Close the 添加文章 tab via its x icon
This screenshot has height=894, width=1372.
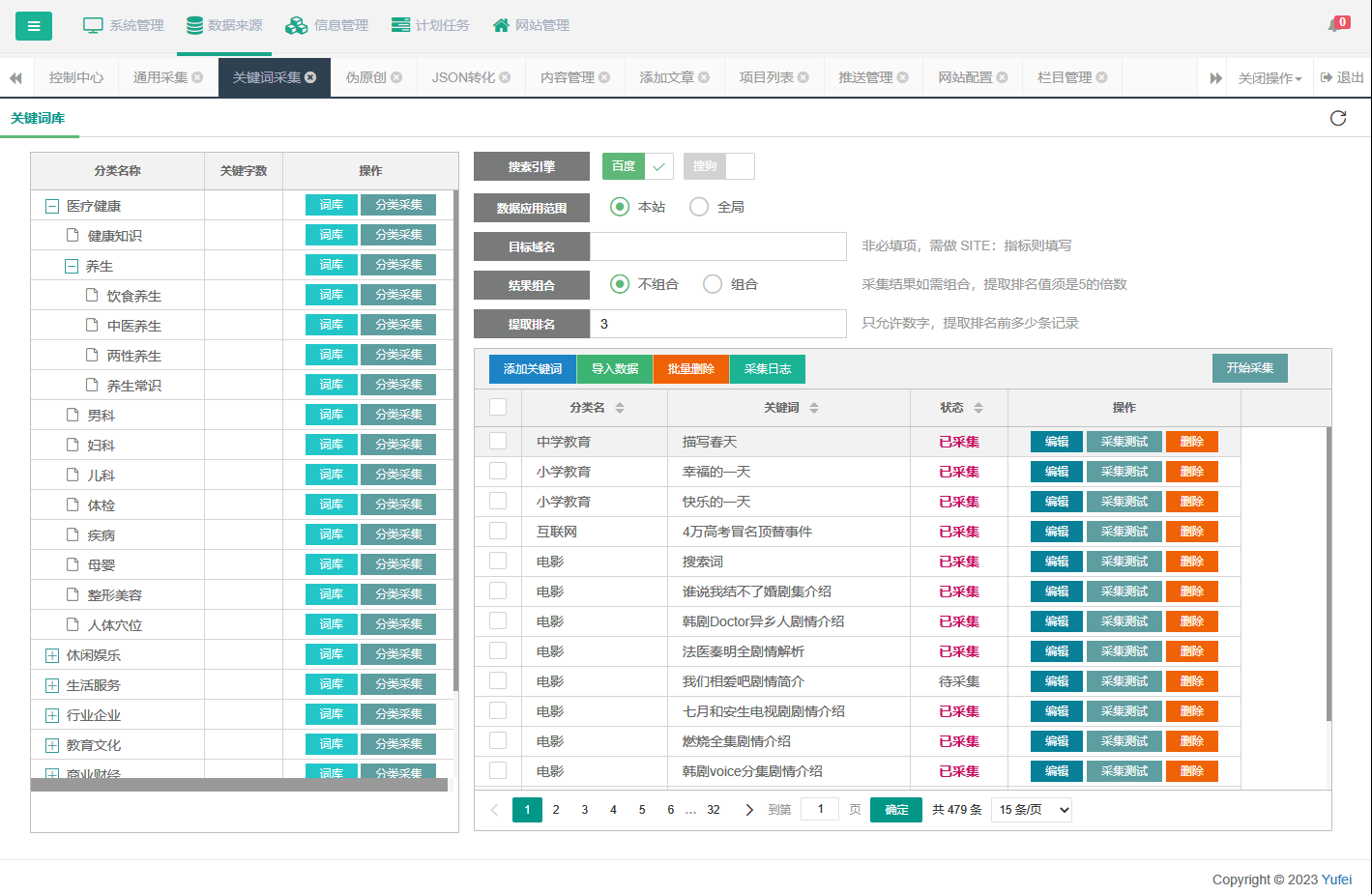coord(704,77)
